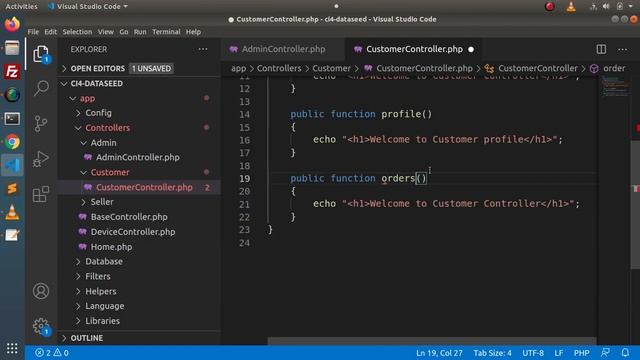Click the Visual Studio Code dock icon
Screen dimensions: 640x360
(x=12, y=165)
